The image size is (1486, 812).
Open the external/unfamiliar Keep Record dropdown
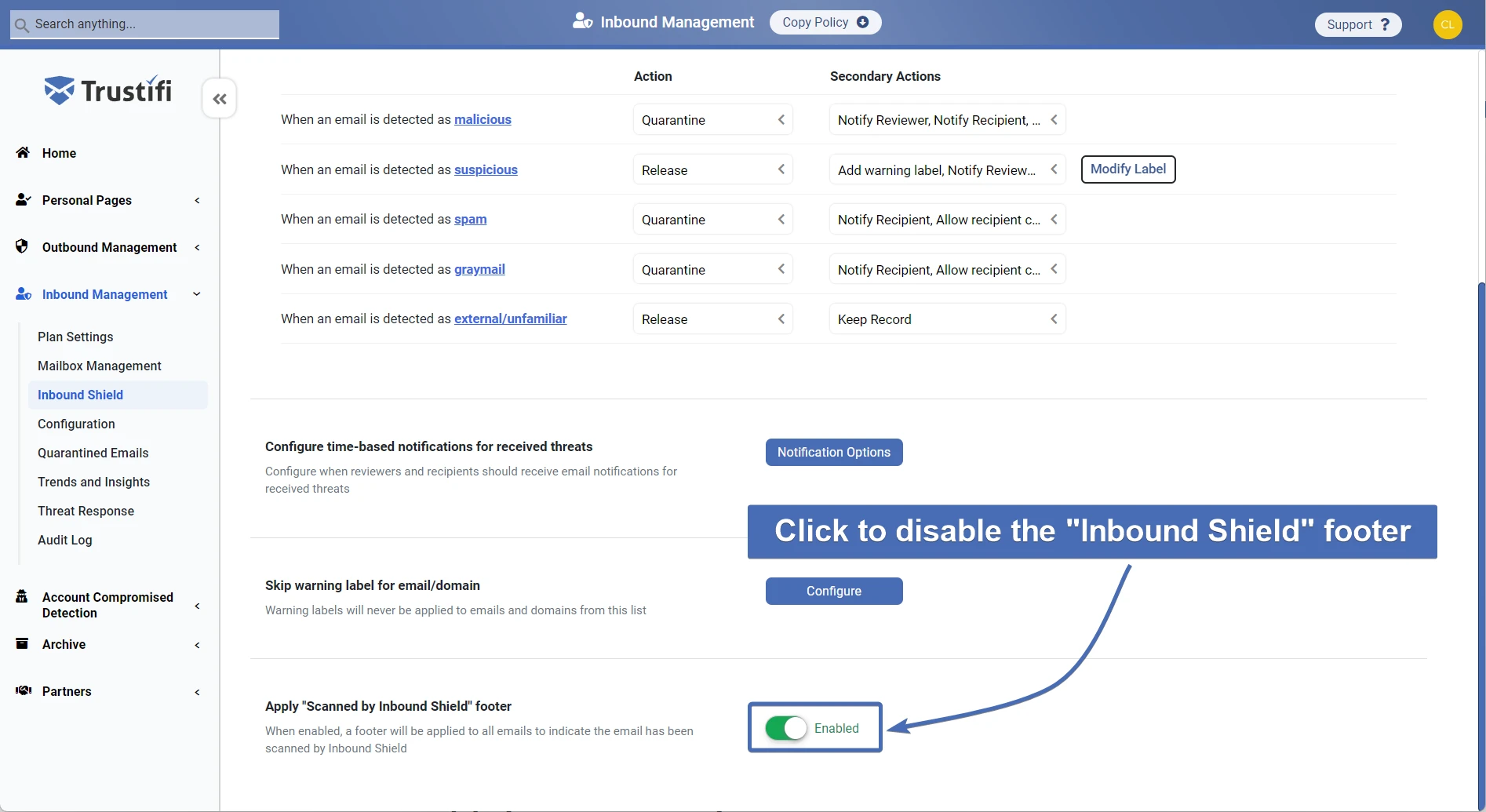coord(947,319)
